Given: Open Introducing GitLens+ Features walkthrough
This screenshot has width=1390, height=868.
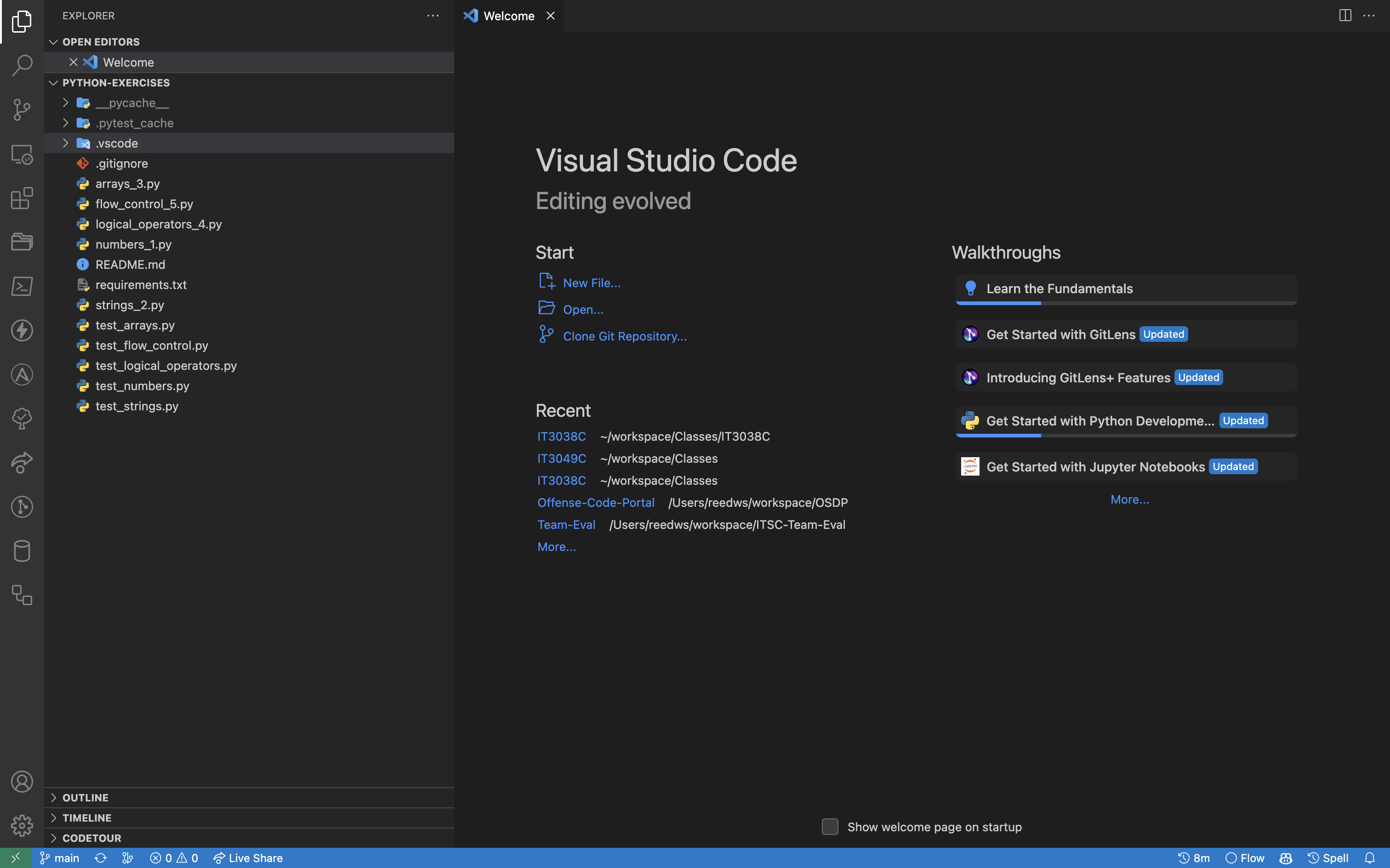Looking at the screenshot, I should (x=1126, y=377).
